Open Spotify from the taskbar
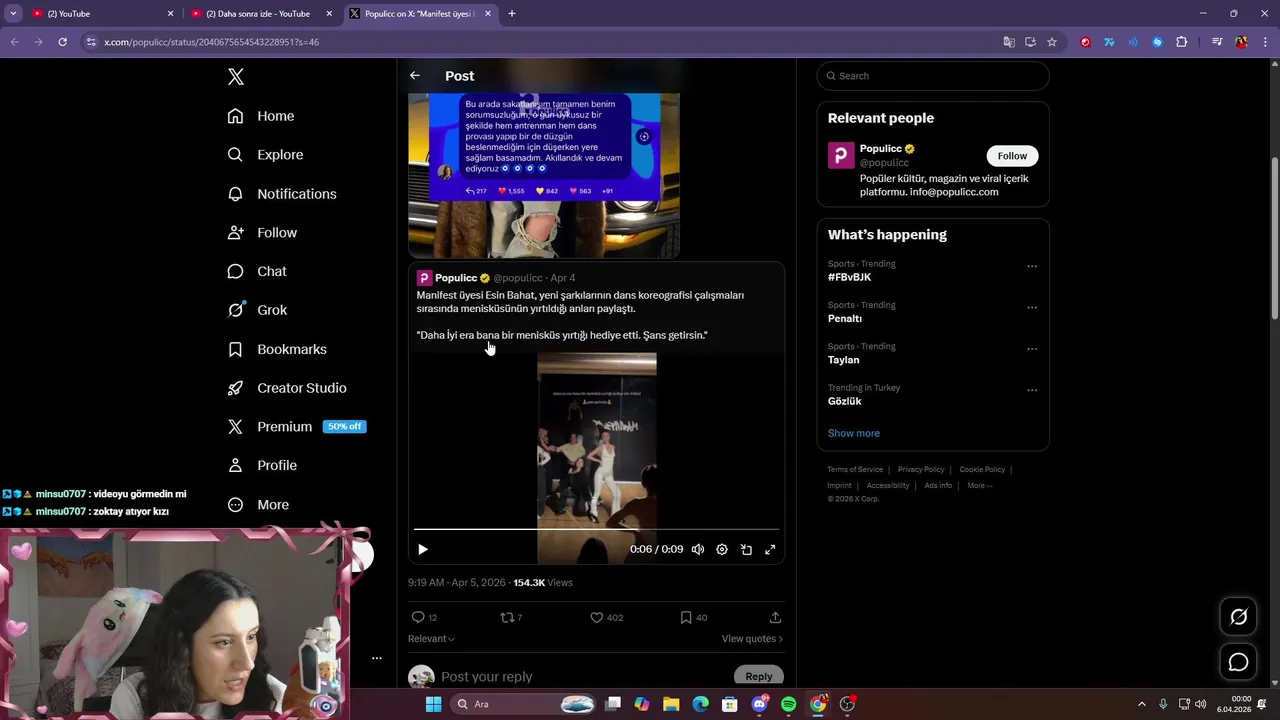The width and height of the screenshot is (1280, 720). pyautogui.click(x=788, y=704)
